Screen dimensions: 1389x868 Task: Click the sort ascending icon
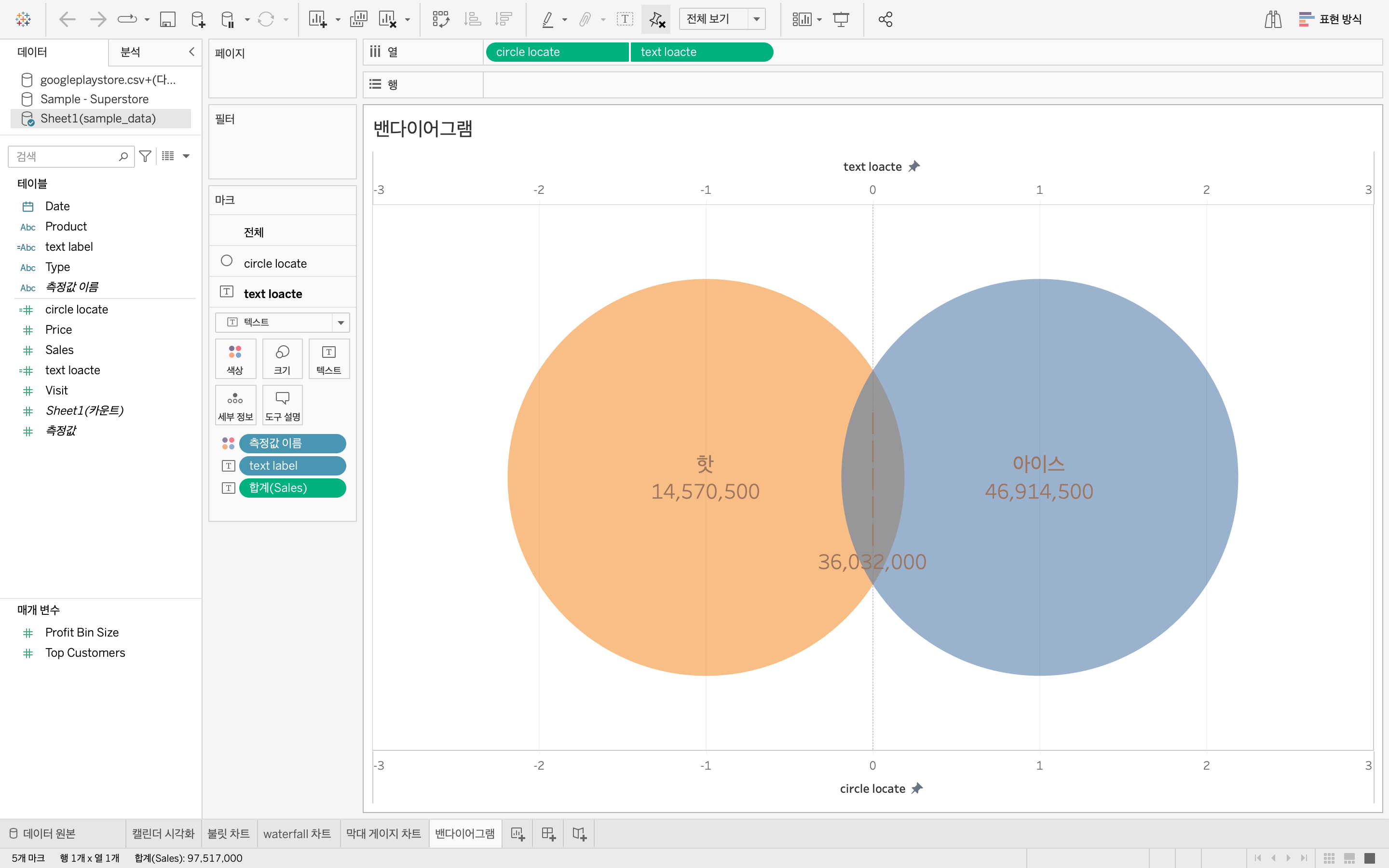[x=472, y=19]
